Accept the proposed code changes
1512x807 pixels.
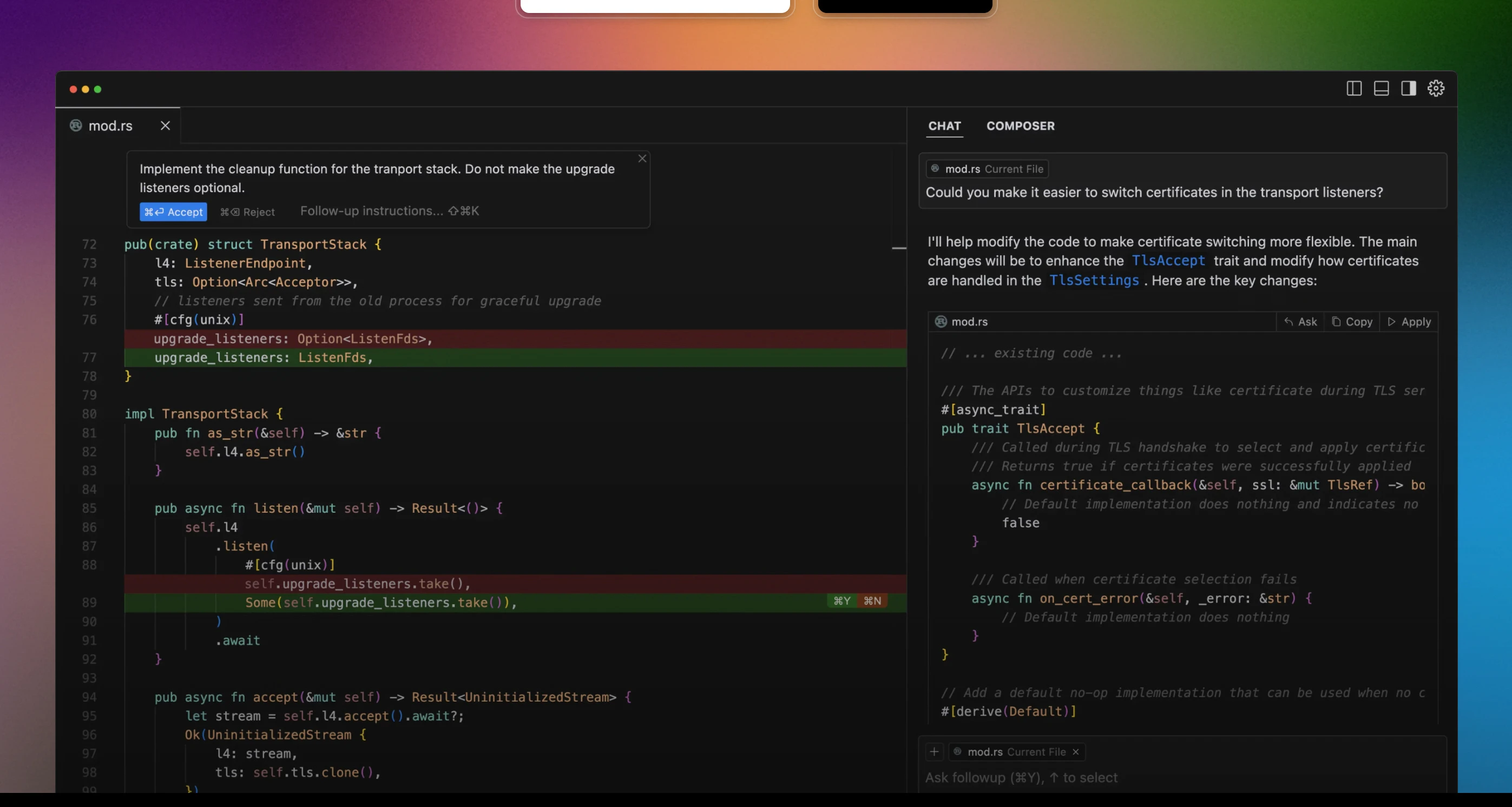tap(173, 211)
